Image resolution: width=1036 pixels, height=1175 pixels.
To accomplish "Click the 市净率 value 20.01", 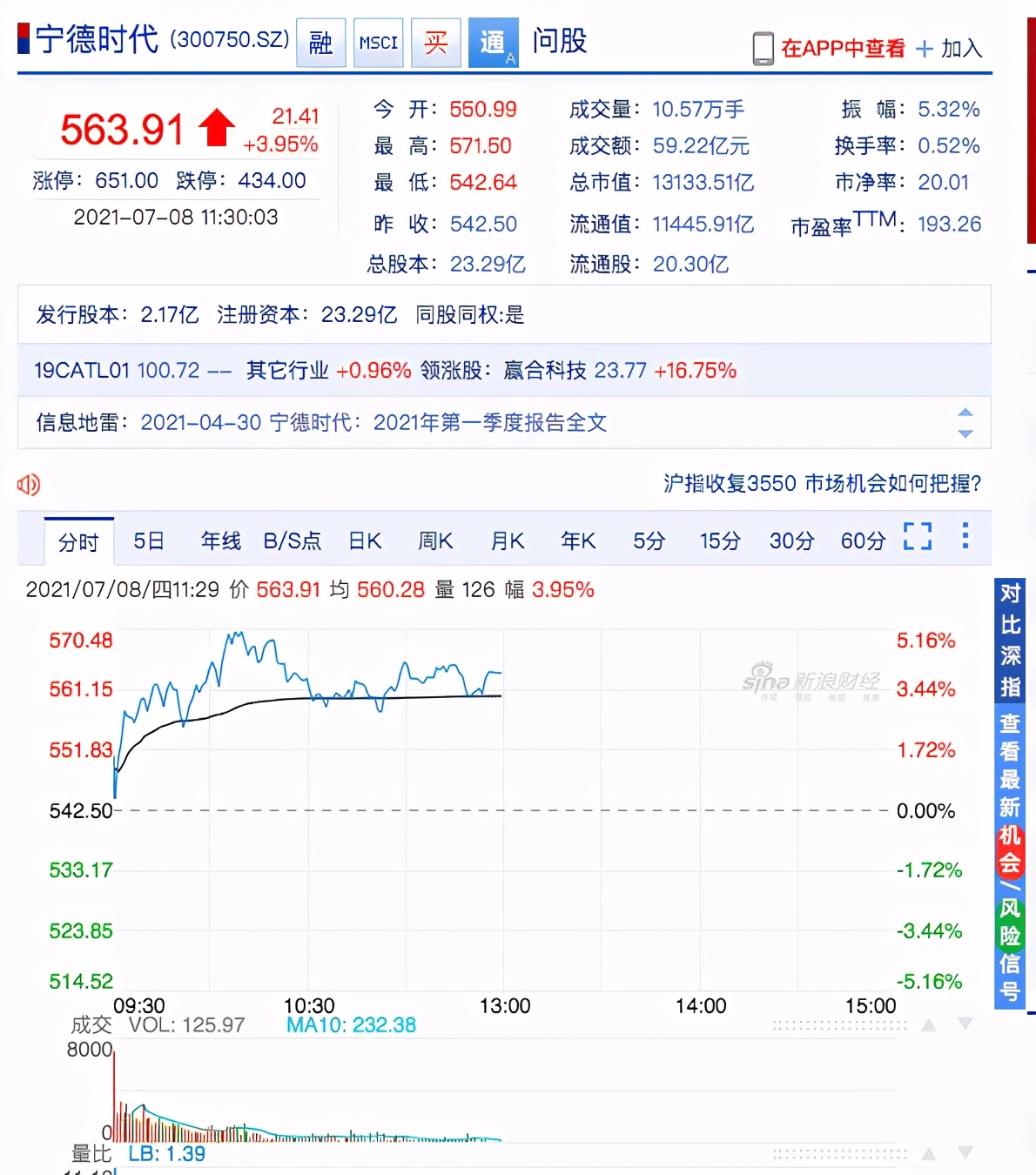I will (x=944, y=183).
